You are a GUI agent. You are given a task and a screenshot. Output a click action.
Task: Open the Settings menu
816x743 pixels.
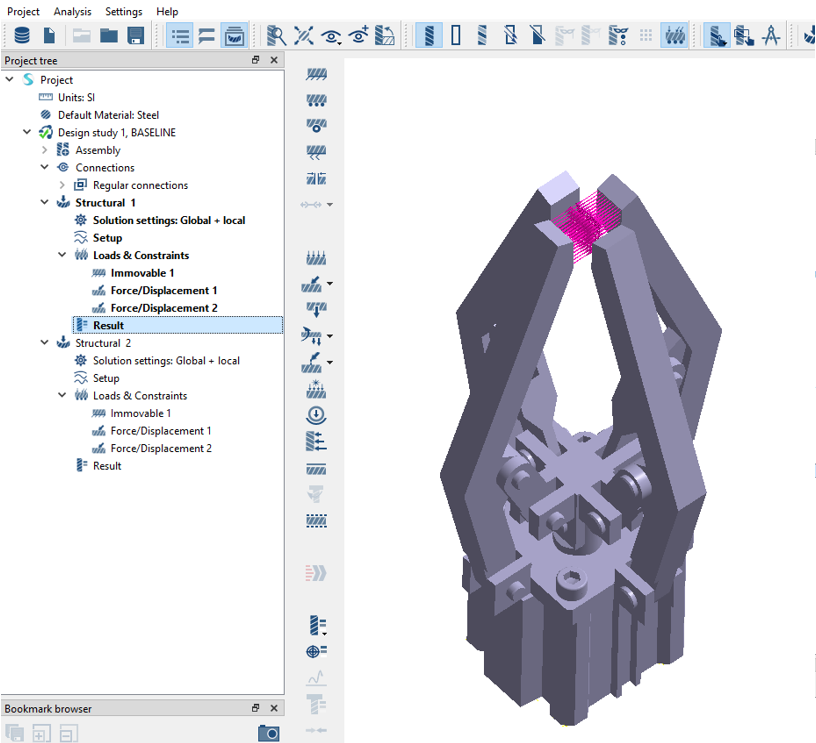123,11
